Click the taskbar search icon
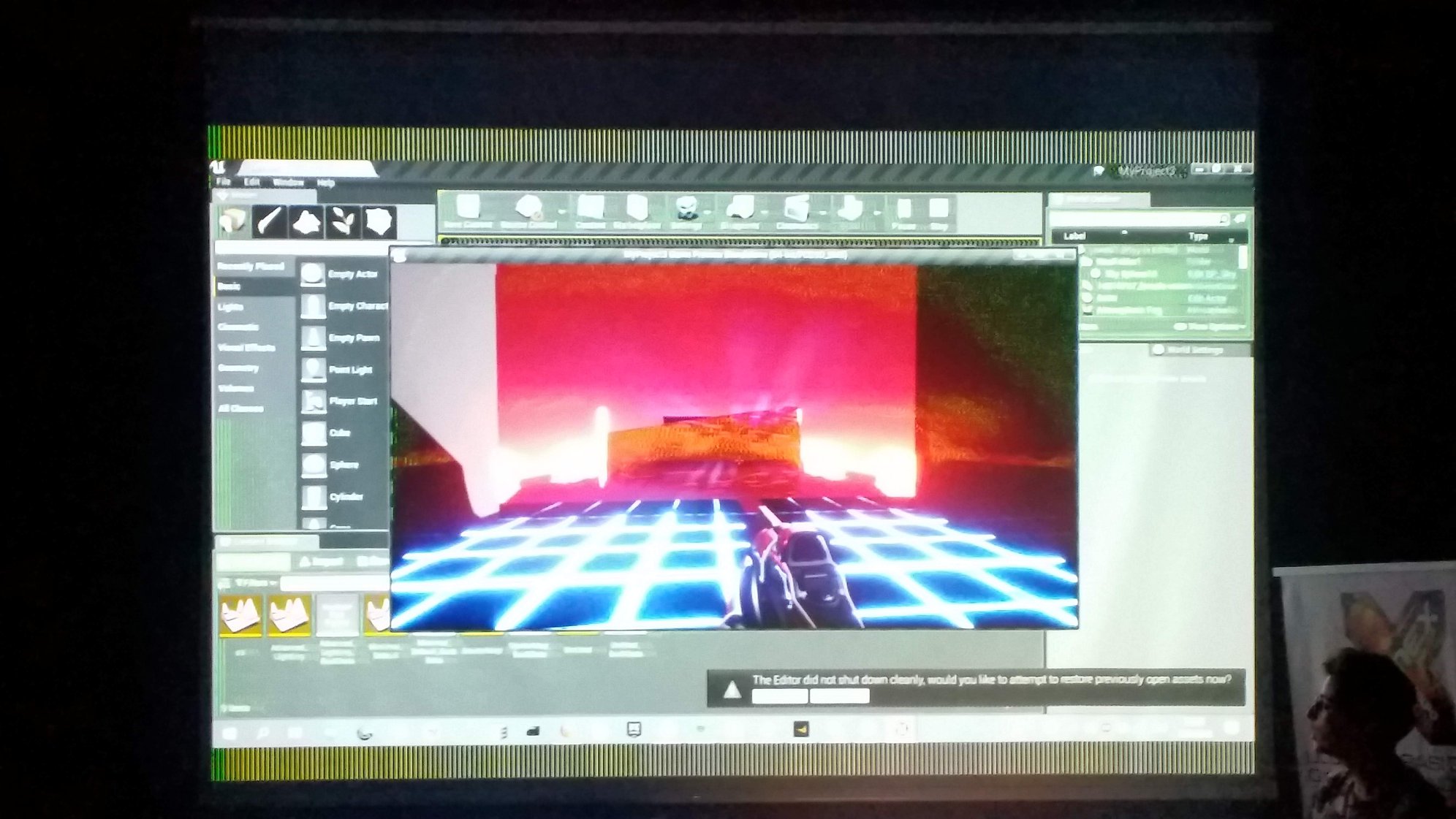 pos(262,732)
